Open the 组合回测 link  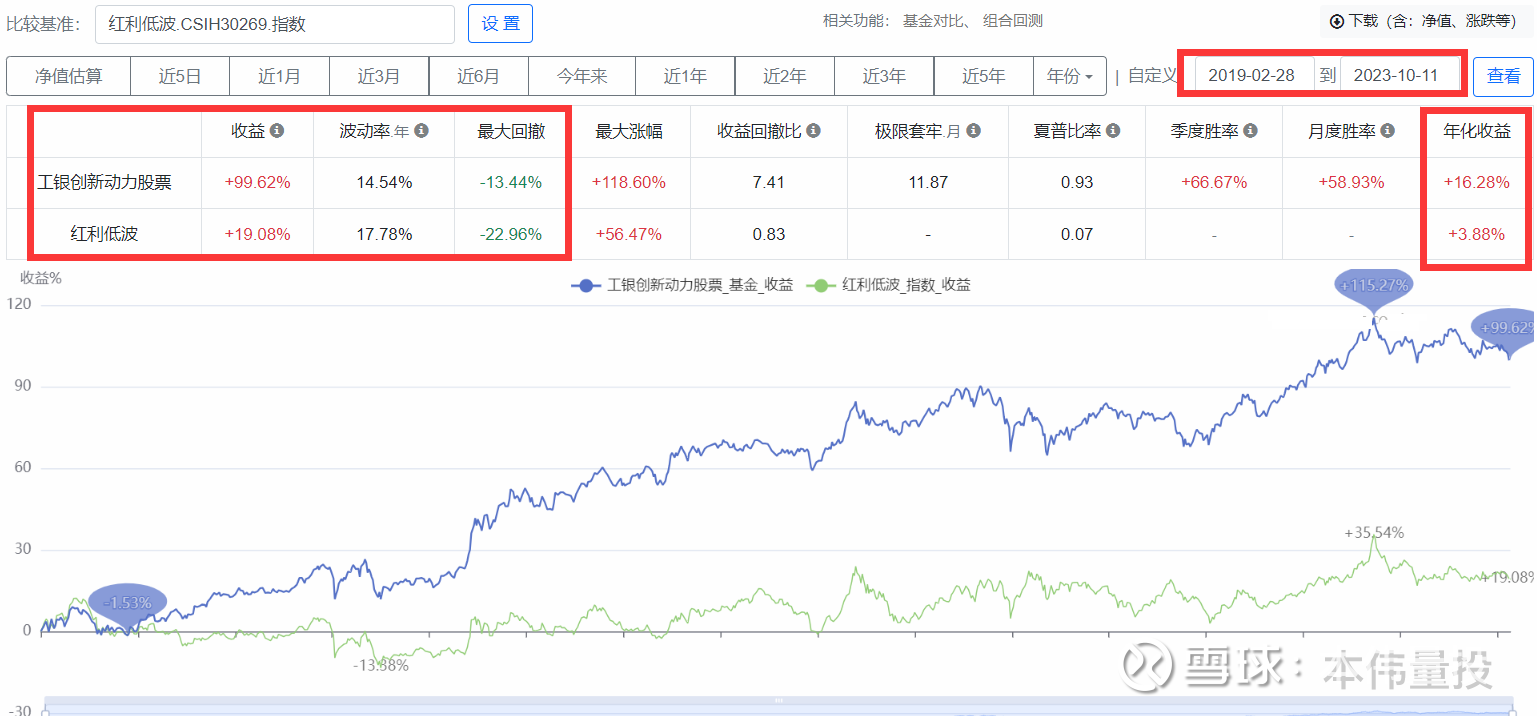click(x=1011, y=21)
